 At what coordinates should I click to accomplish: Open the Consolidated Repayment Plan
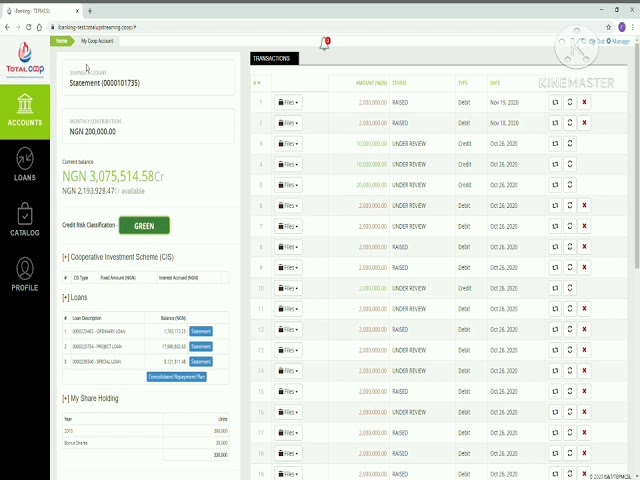177,377
